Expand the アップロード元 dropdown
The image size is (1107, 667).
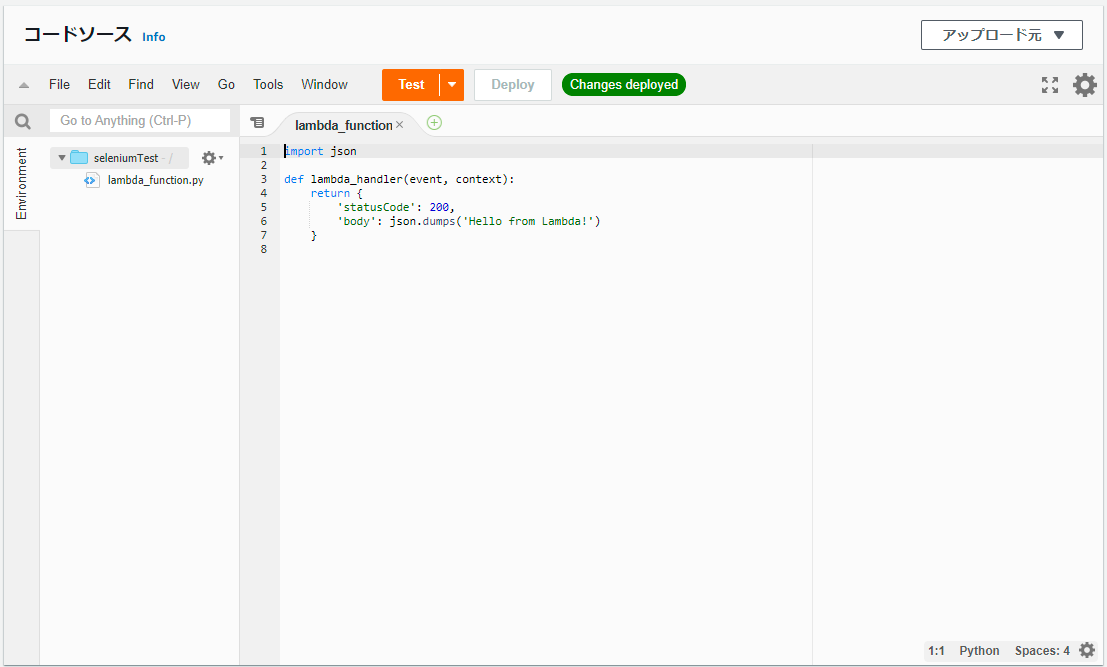[x=1001, y=35]
